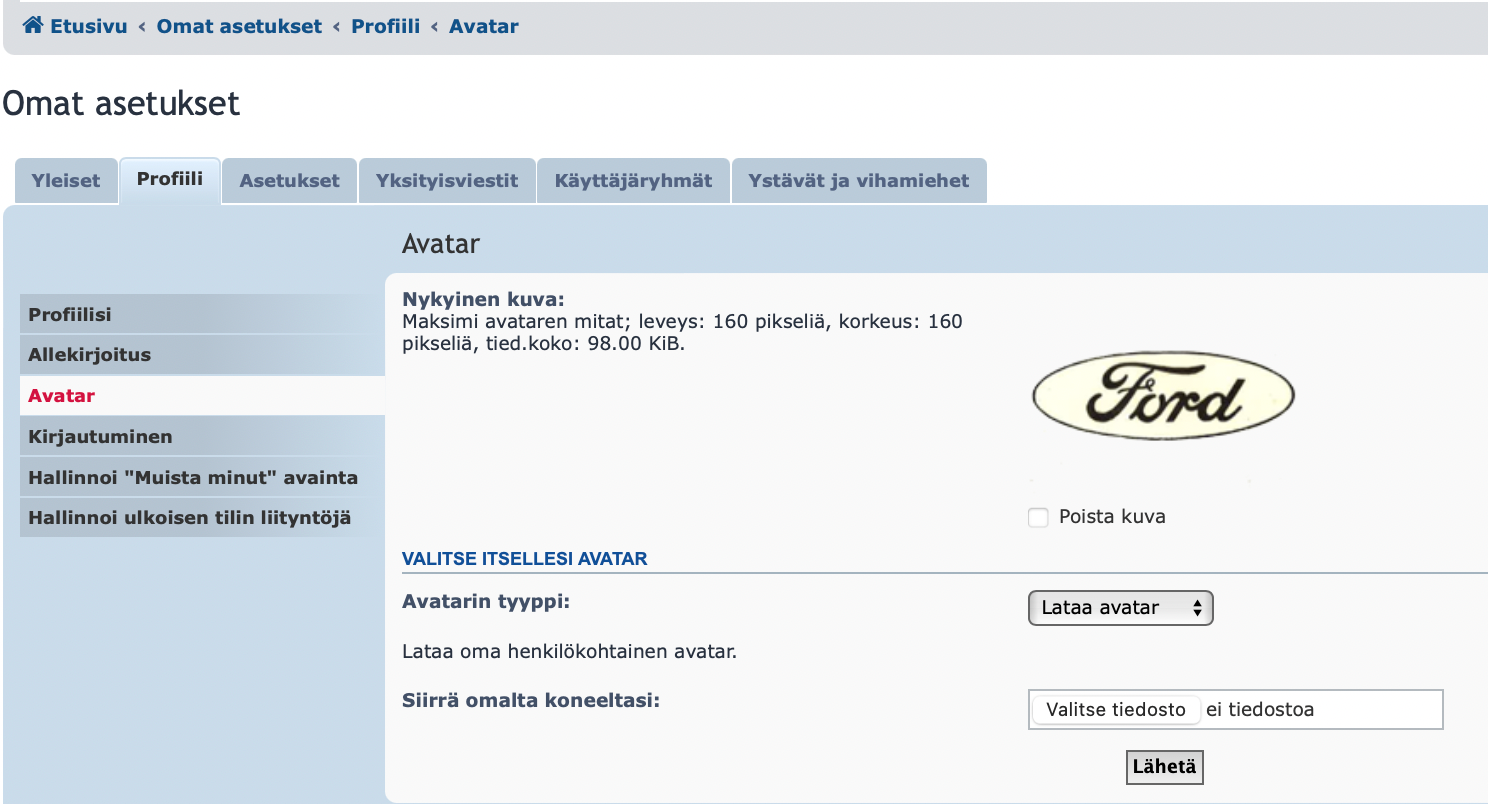Click the Avatar breadcrumb link
The height and width of the screenshot is (804, 1488).
pos(483,26)
